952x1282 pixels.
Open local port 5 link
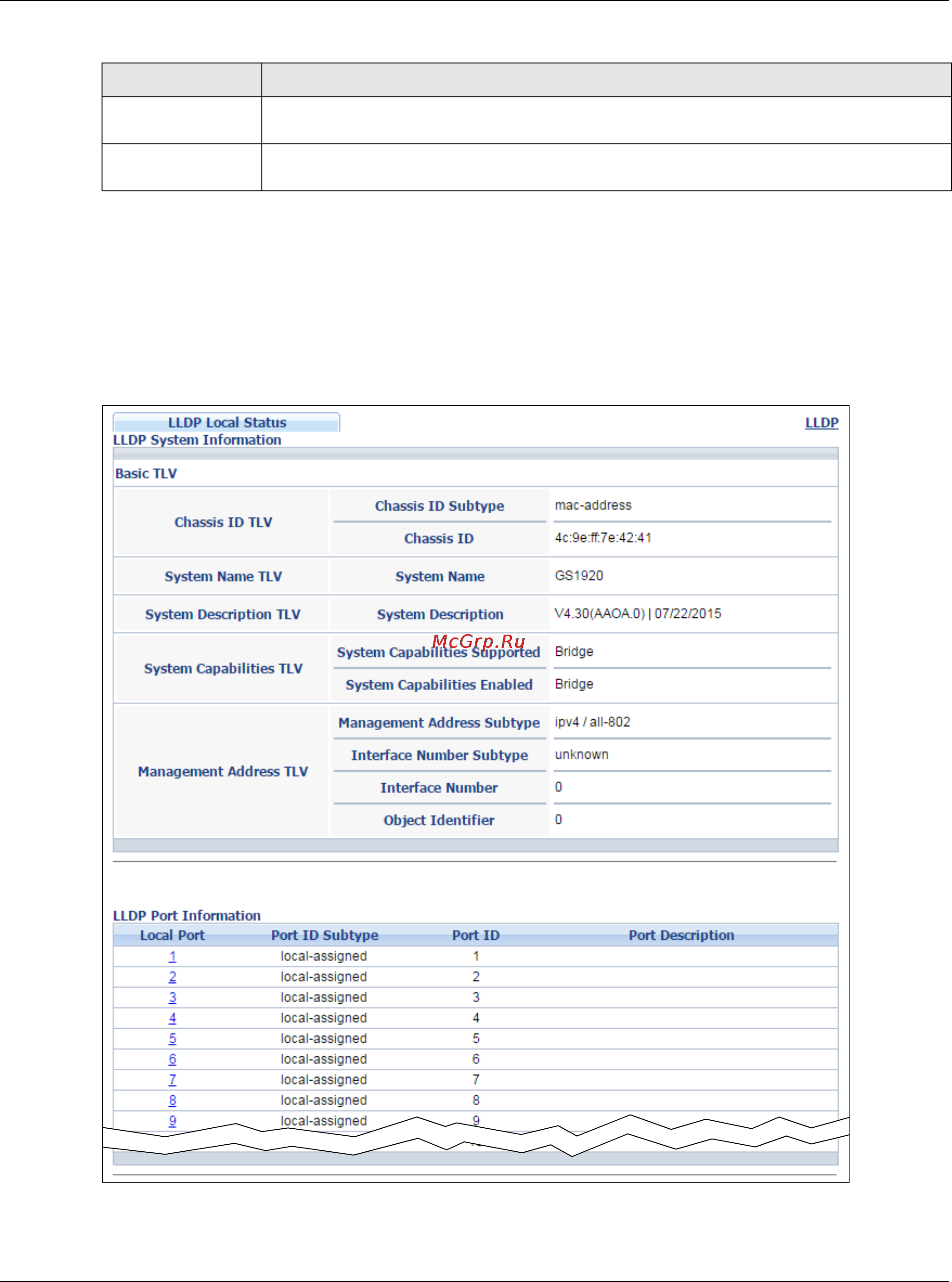coord(173,1039)
